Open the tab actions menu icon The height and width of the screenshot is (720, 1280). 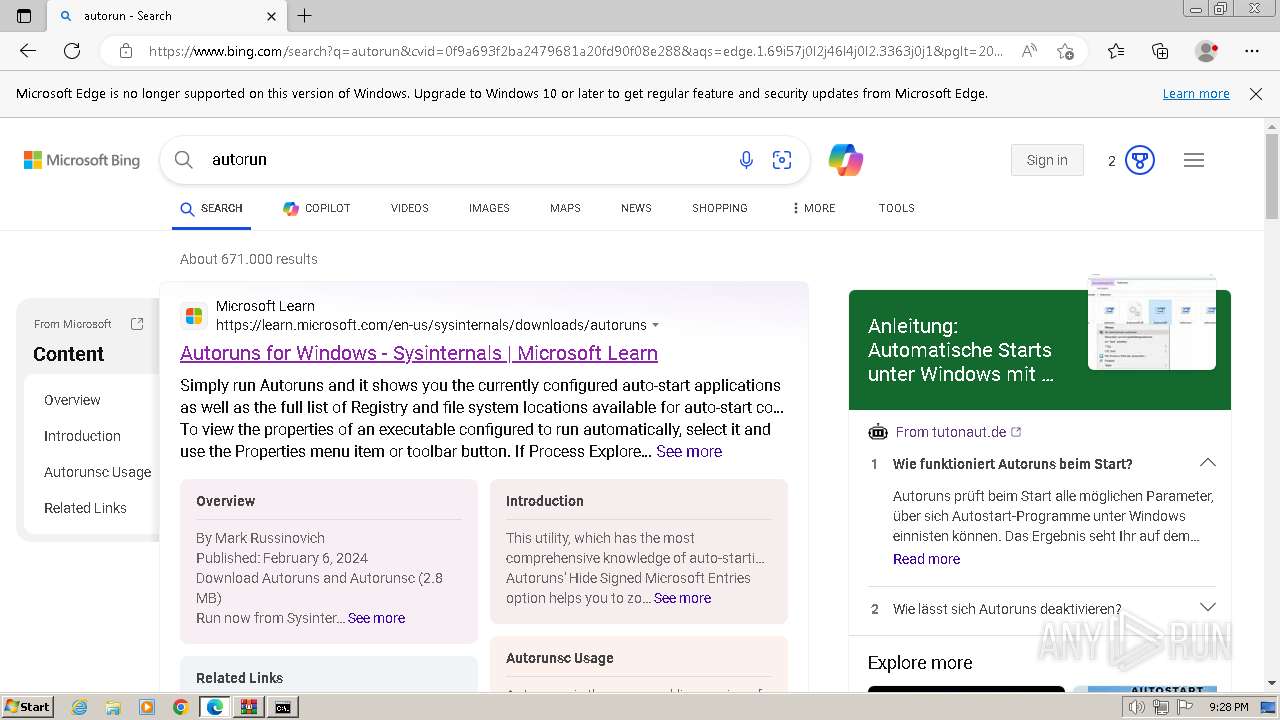(24, 16)
